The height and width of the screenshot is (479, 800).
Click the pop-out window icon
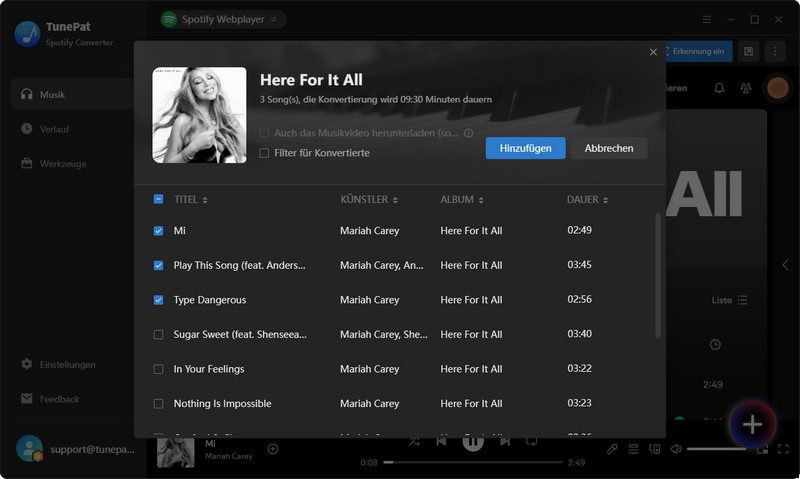[x=748, y=52]
